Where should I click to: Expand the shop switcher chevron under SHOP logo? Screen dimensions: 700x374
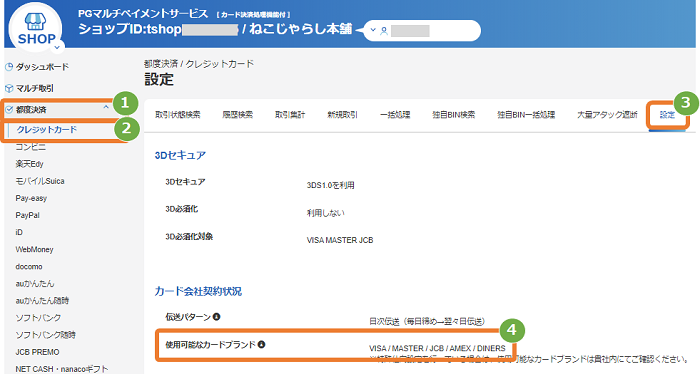coord(57,47)
